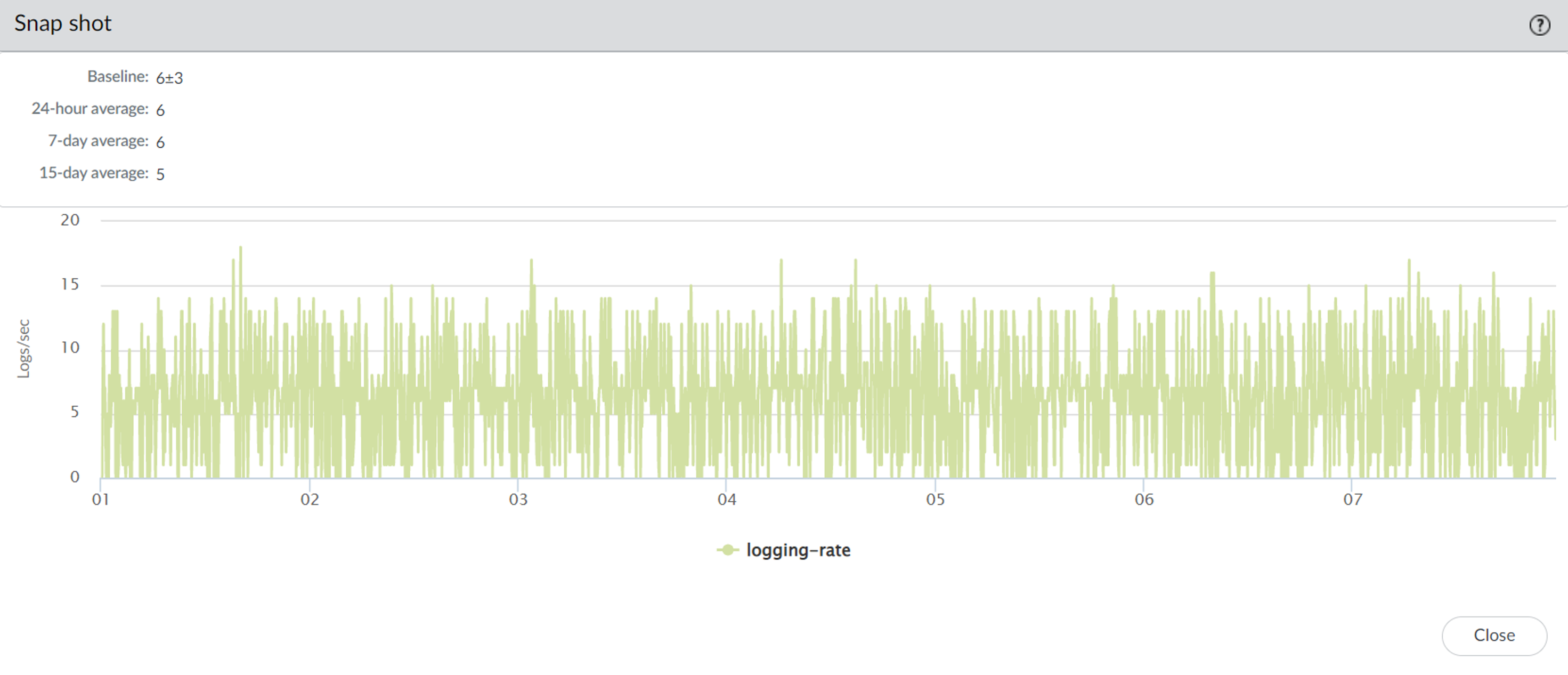This screenshot has height=675, width=1568.
Task: Click the 03 x-axis tick label
Action: tap(518, 500)
